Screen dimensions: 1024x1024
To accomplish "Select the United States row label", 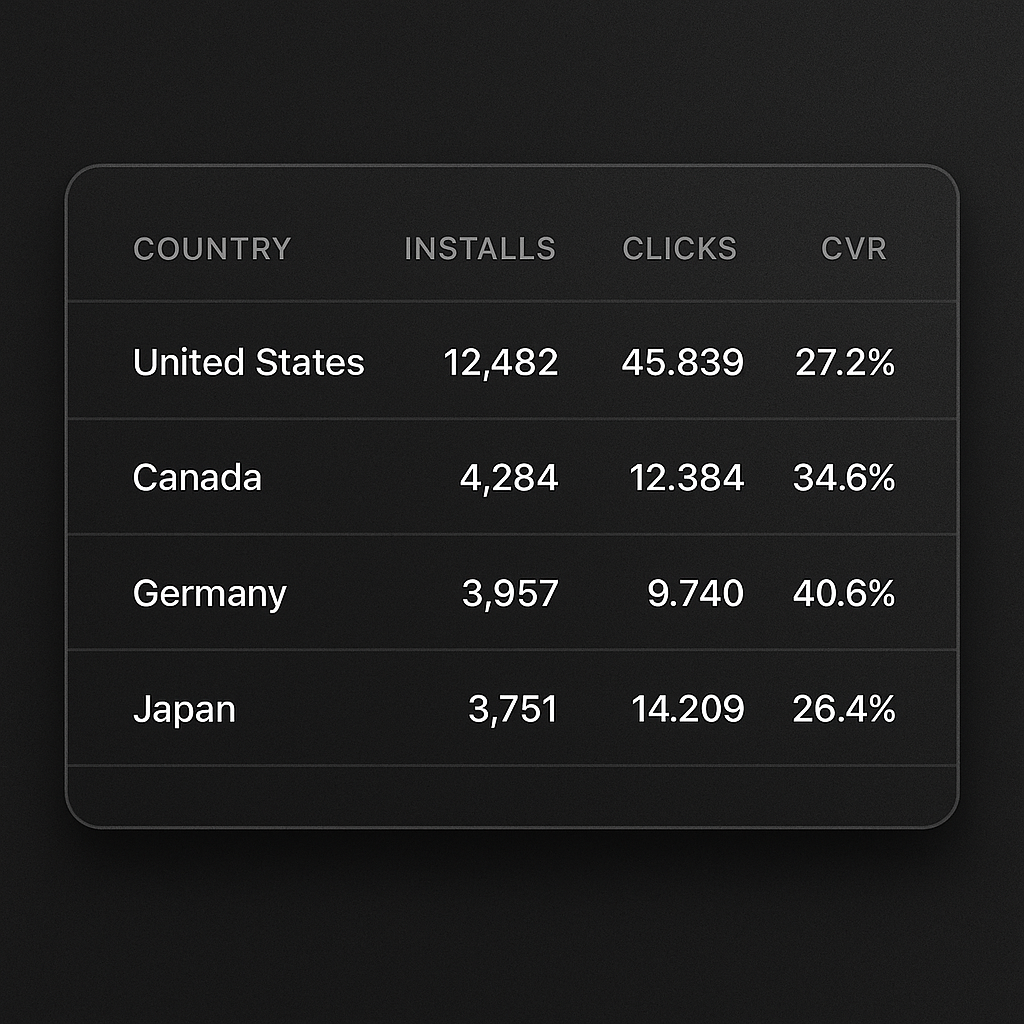I will [248, 362].
